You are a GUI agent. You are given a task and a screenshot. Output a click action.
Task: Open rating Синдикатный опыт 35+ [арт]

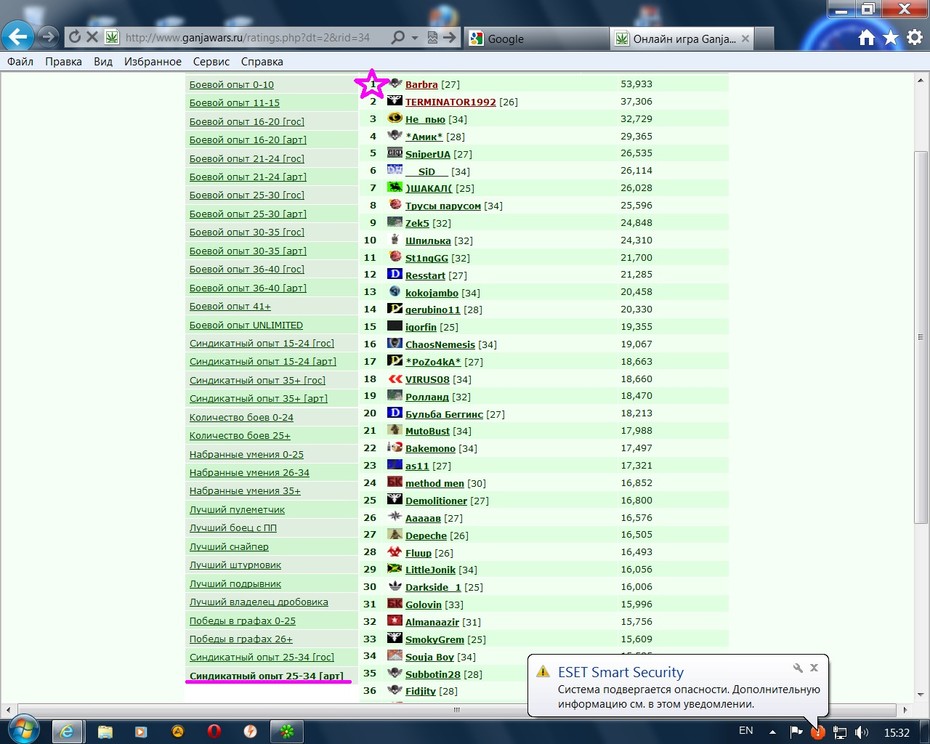(258, 398)
